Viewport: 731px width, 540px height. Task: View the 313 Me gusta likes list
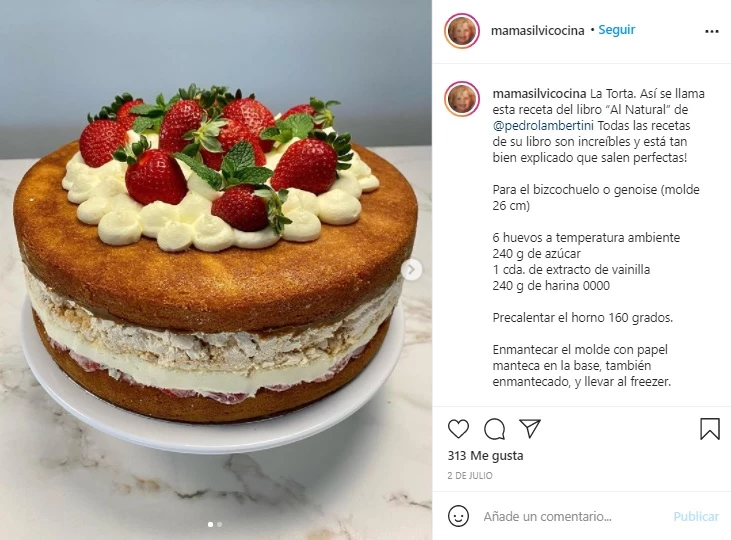pos(485,456)
